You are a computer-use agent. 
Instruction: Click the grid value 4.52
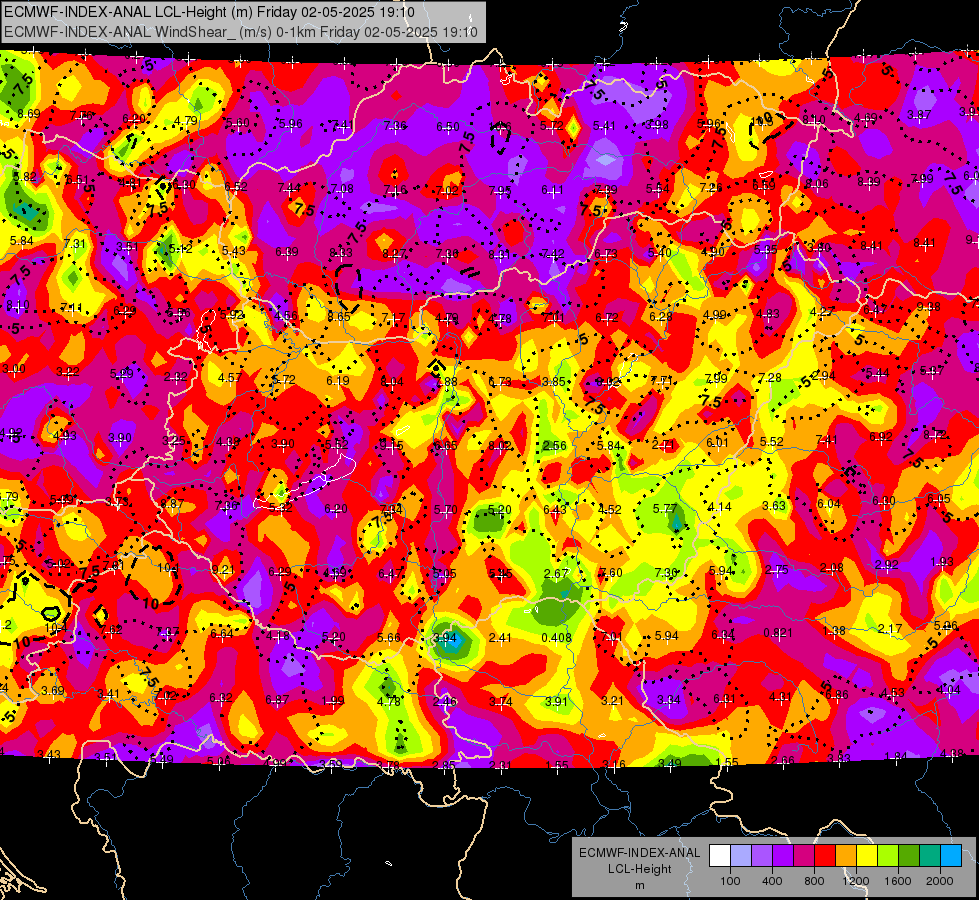point(609,510)
